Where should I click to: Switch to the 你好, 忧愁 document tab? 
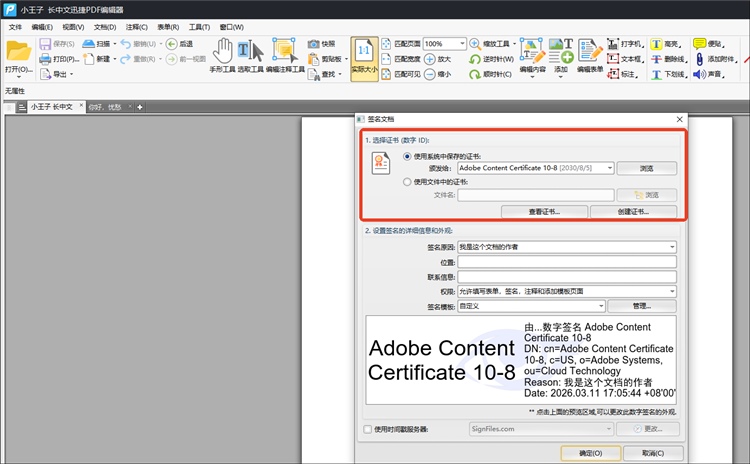pyautogui.click(x=110, y=107)
